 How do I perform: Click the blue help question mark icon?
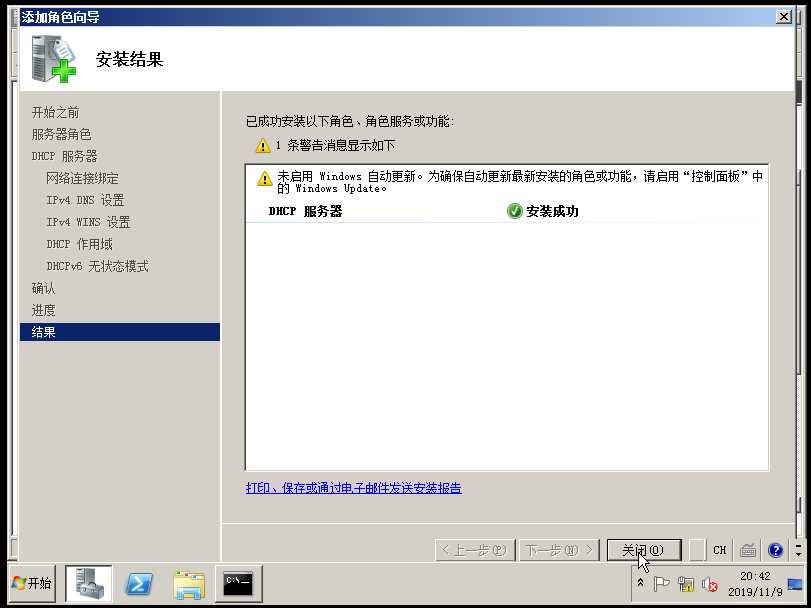click(x=775, y=550)
